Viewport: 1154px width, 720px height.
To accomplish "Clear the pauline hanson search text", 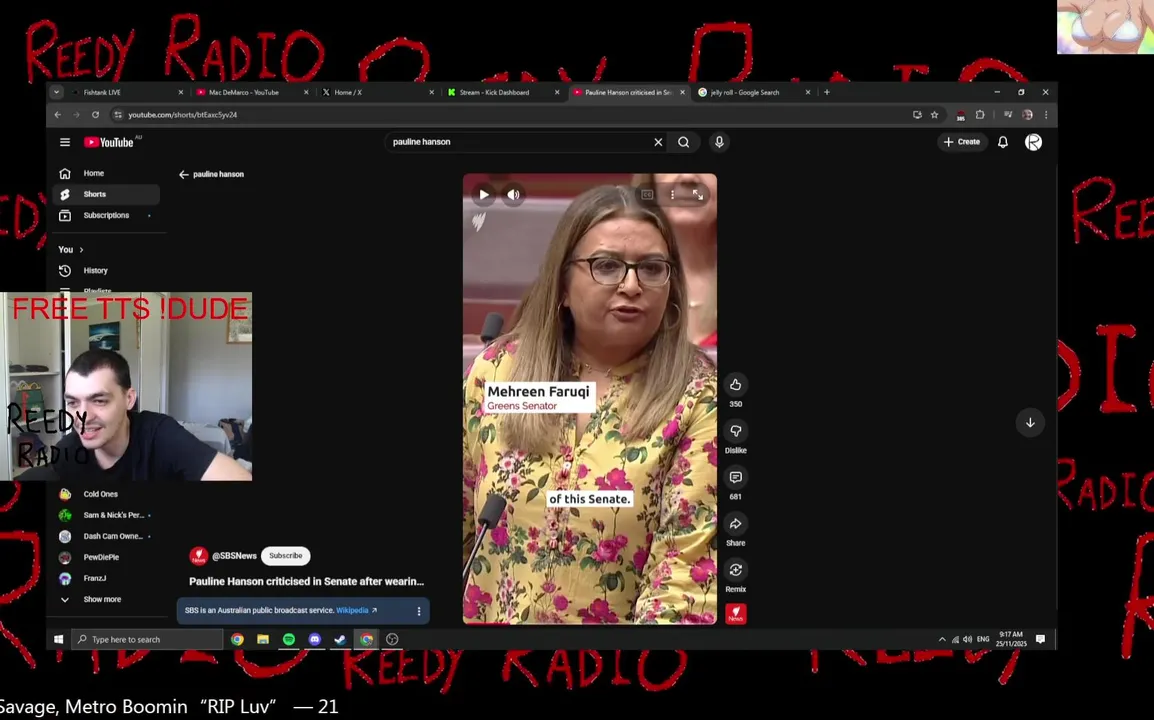I will click(658, 142).
